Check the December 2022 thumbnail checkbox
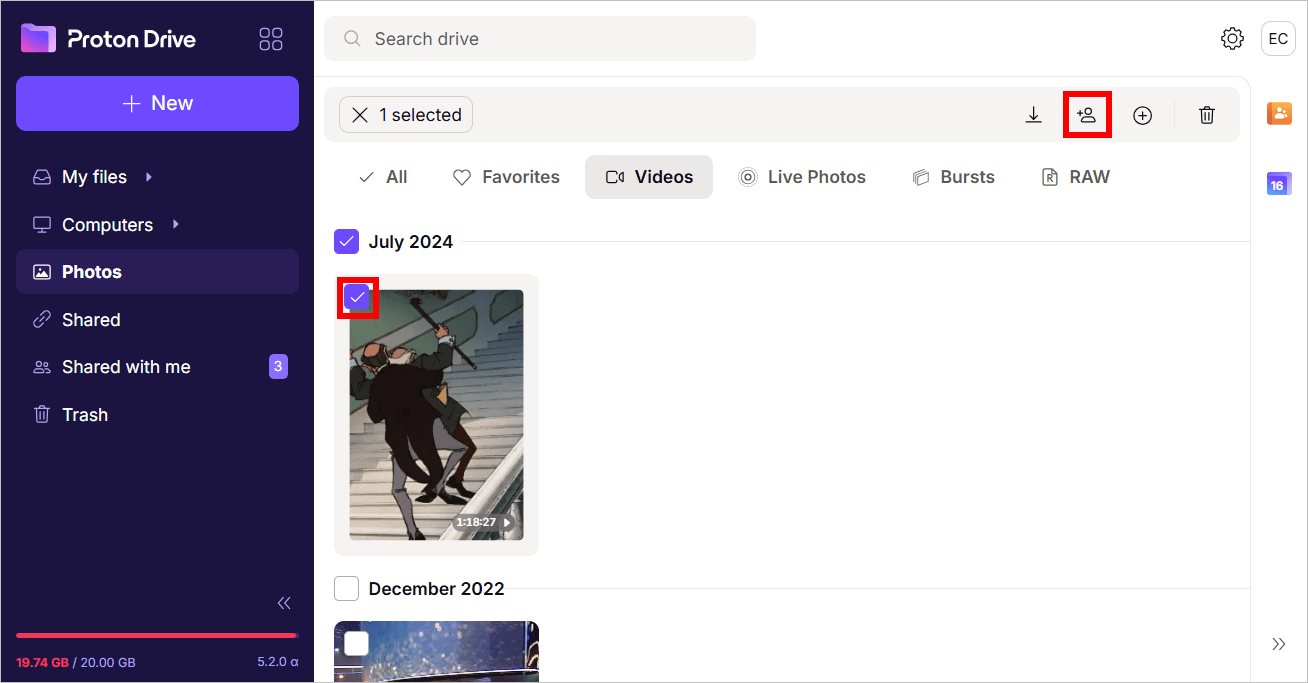Image resolution: width=1308 pixels, height=683 pixels. coord(357,644)
